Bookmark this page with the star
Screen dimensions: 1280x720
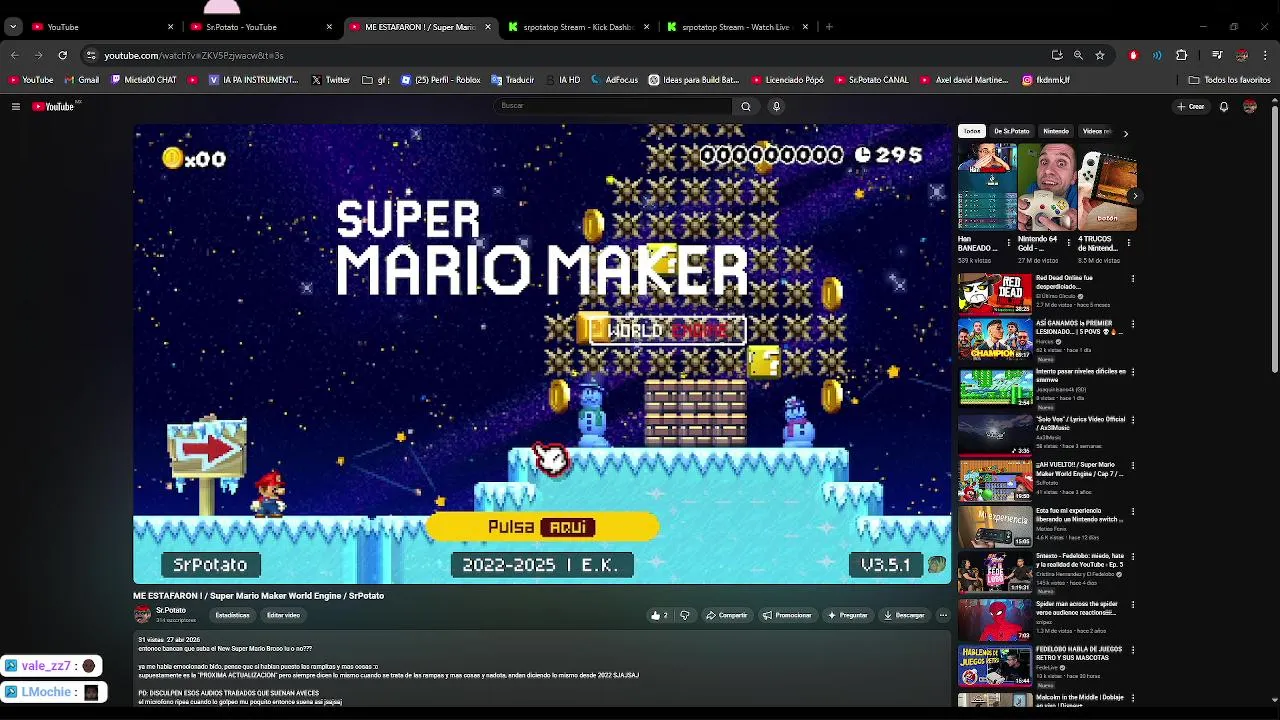pos(1100,55)
